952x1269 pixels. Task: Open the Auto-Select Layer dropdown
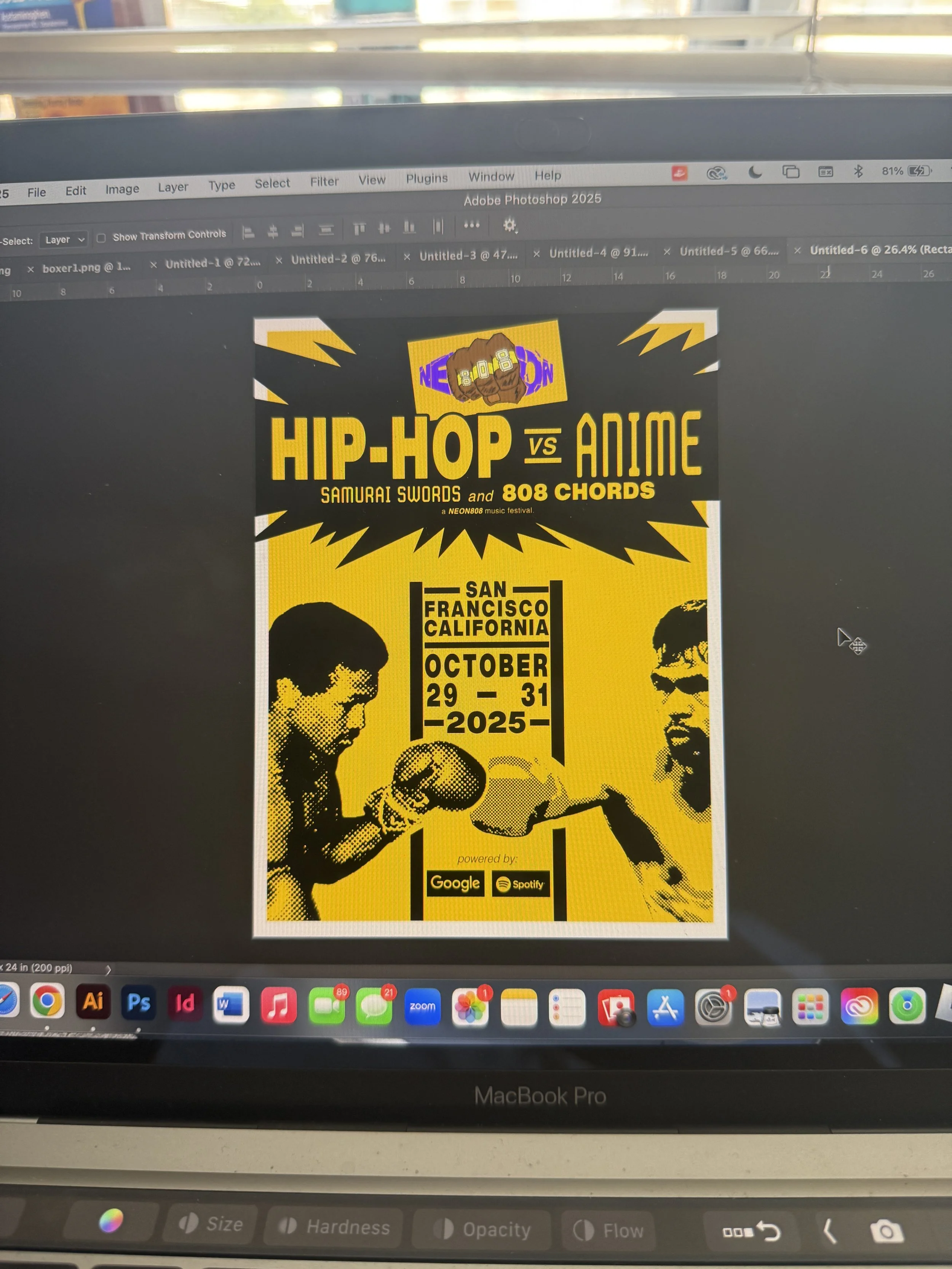(x=64, y=239)
